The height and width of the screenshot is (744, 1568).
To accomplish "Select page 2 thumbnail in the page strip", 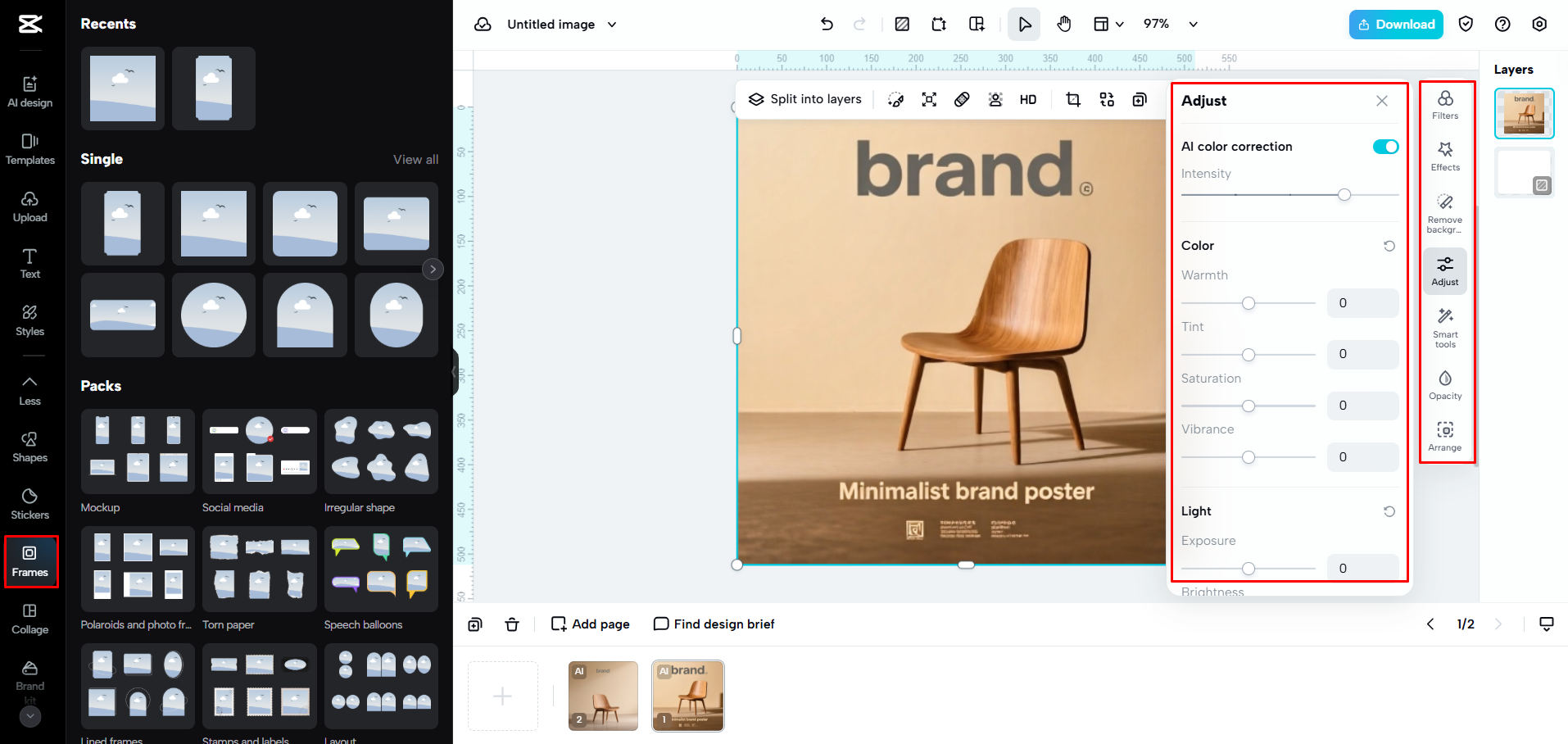I will tap(603, 696).
